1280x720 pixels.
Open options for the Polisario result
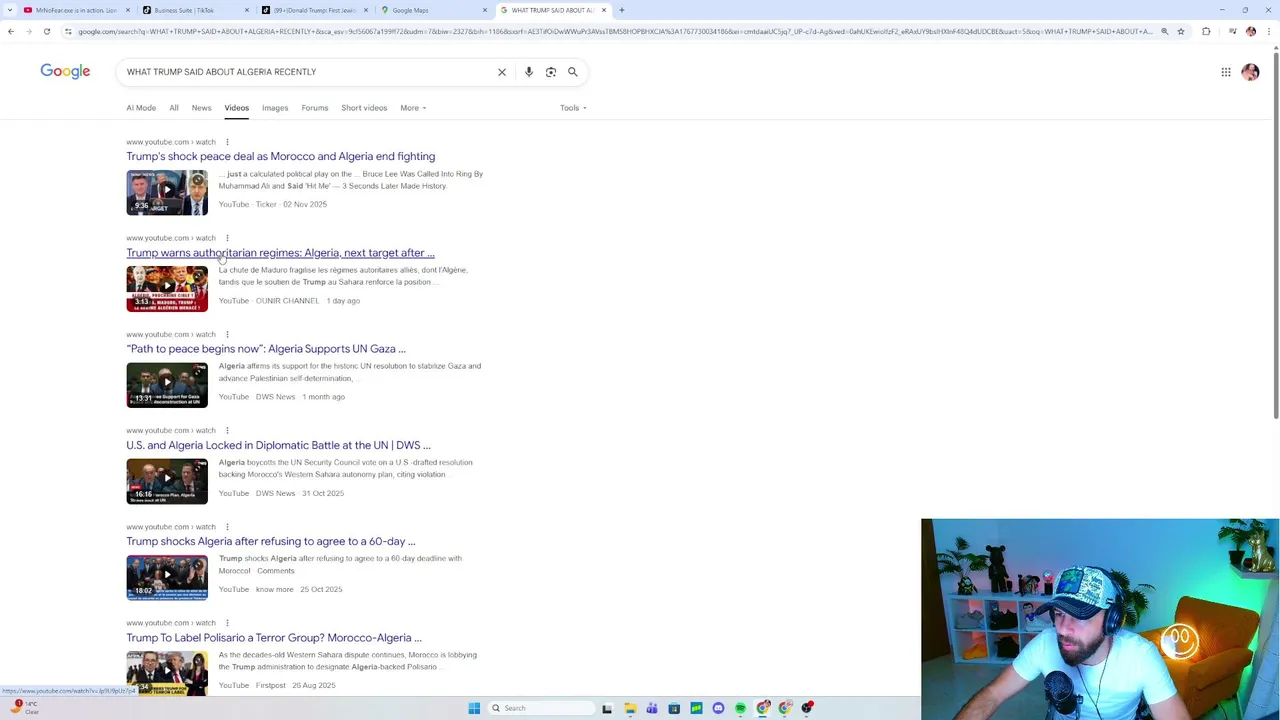point(227,623)
